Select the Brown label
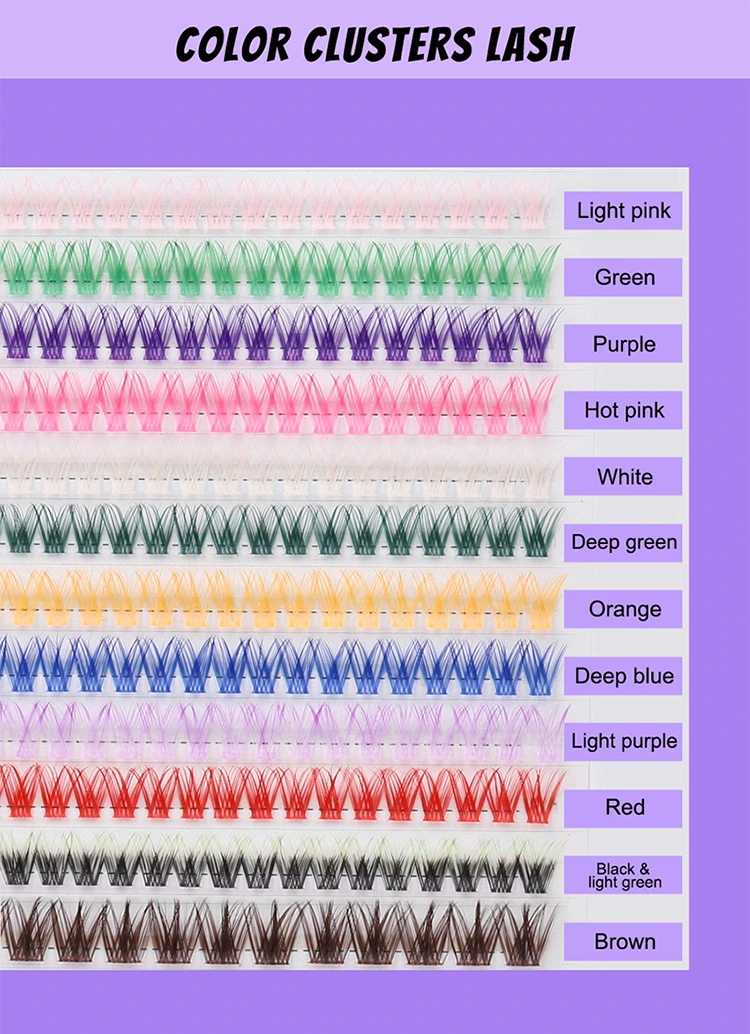Image resolution: width=750 pixels, height=1034 pixels. 623,941
